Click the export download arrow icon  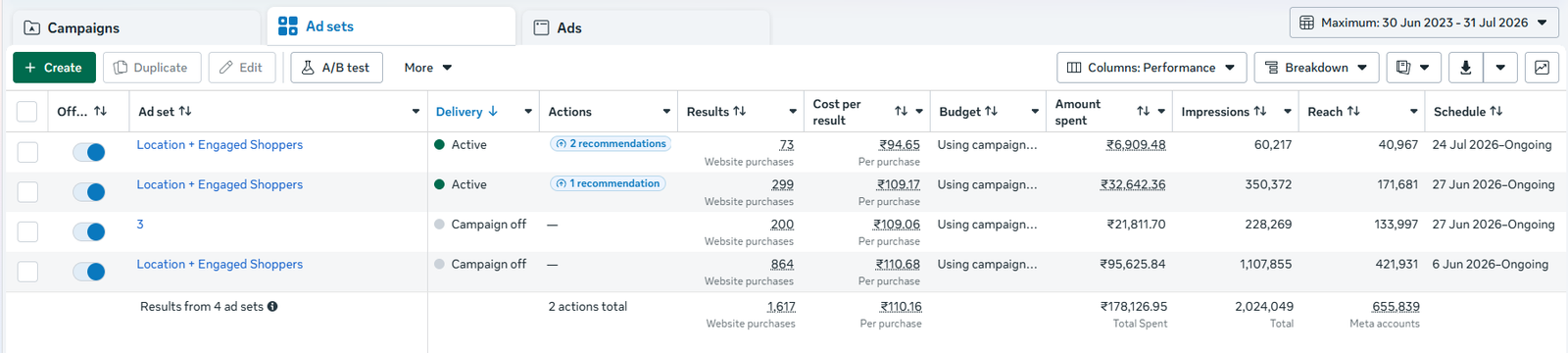(1465, 68)
